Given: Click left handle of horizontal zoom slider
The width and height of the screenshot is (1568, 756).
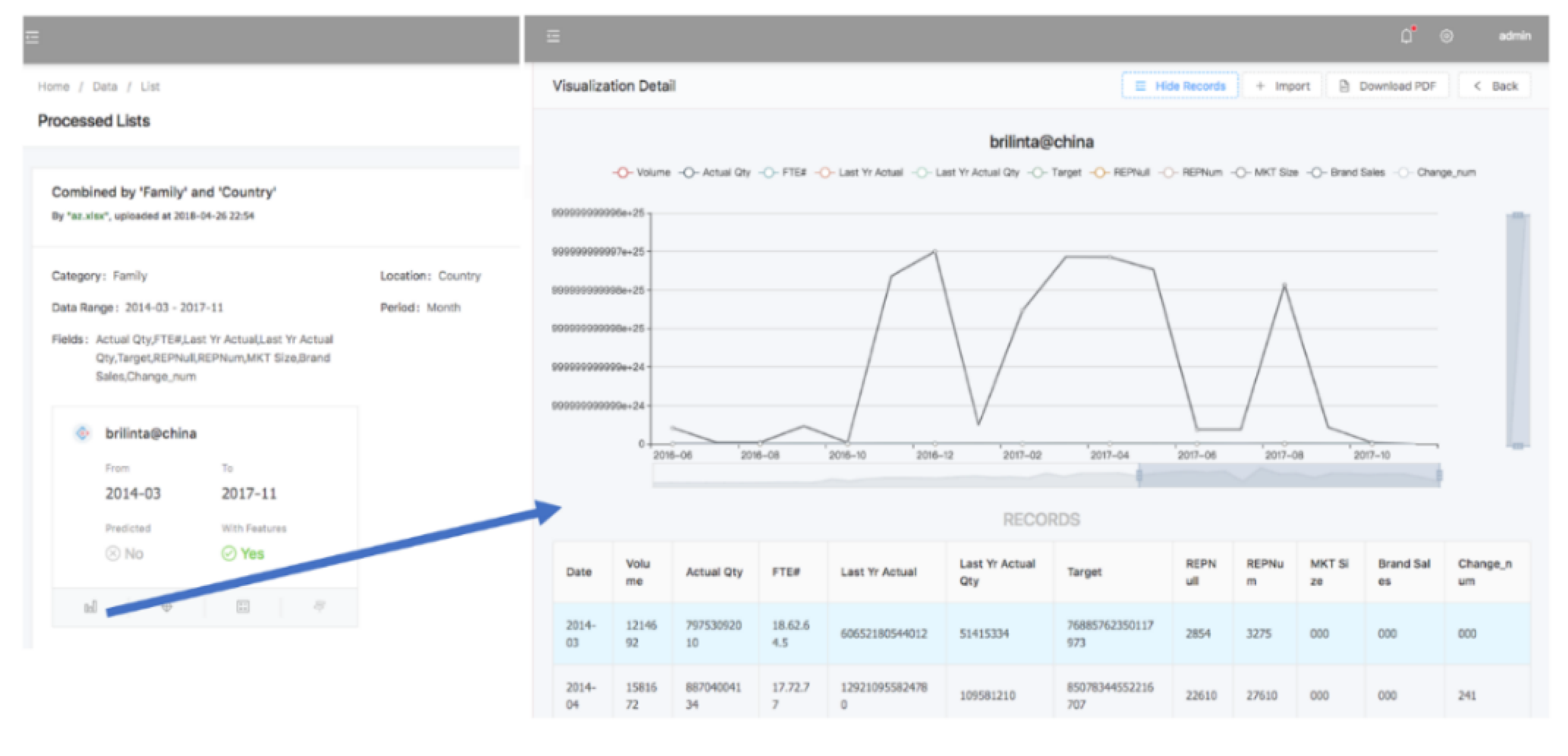Looking at the screenshot, I should coord(1140,475).
